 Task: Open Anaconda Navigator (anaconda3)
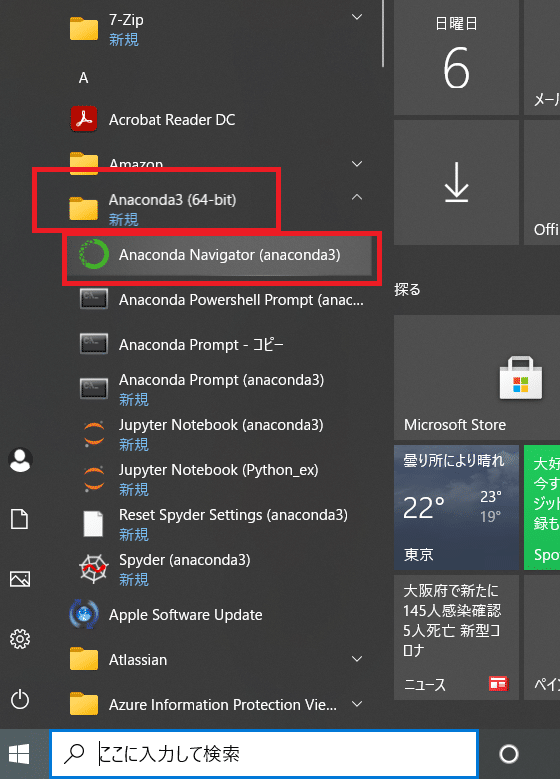219,255
